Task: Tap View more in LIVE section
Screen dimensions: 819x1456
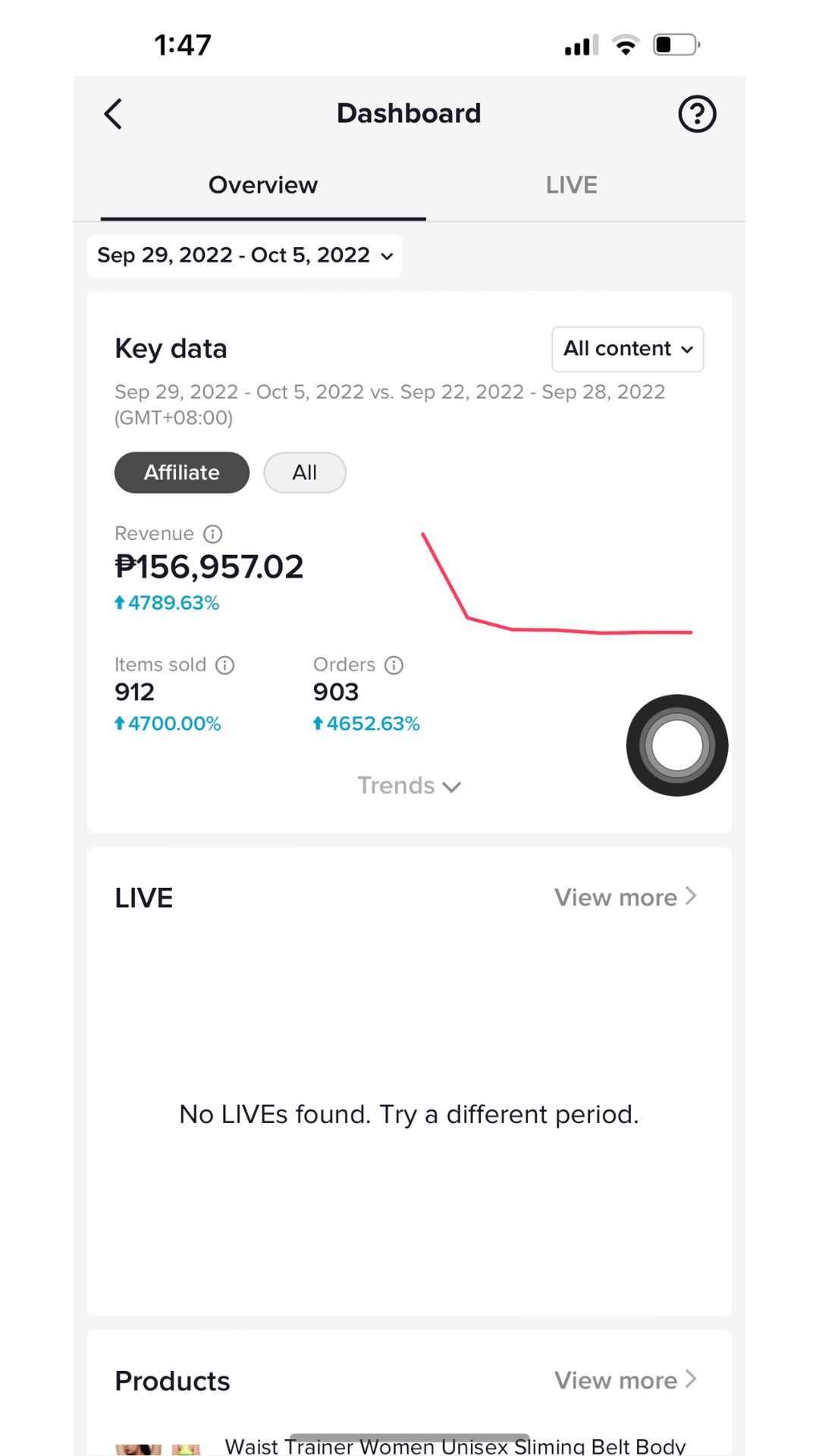Action: point(625,897)
